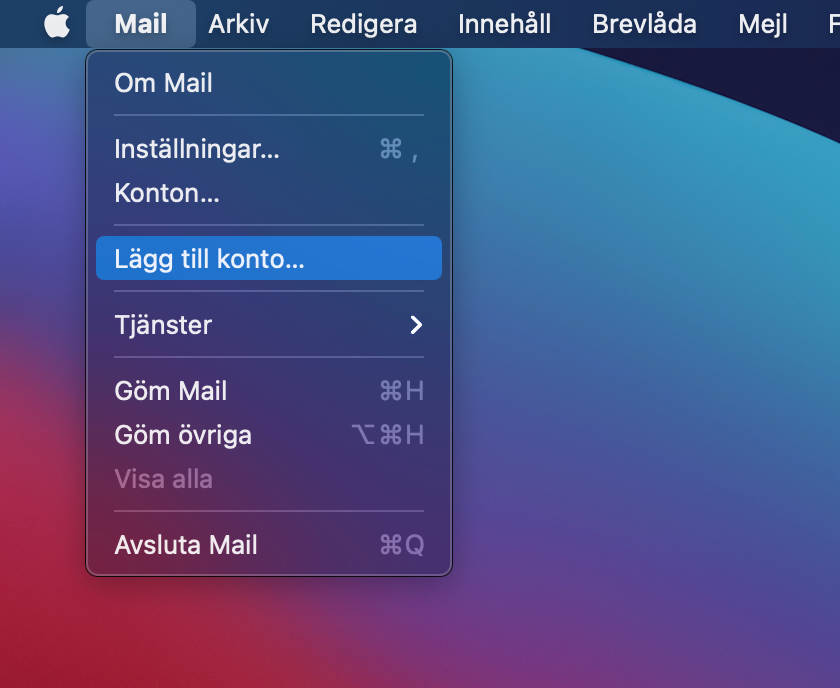Open the Mejl menu
Screen dimensions: 840x688
pos(763,24)
